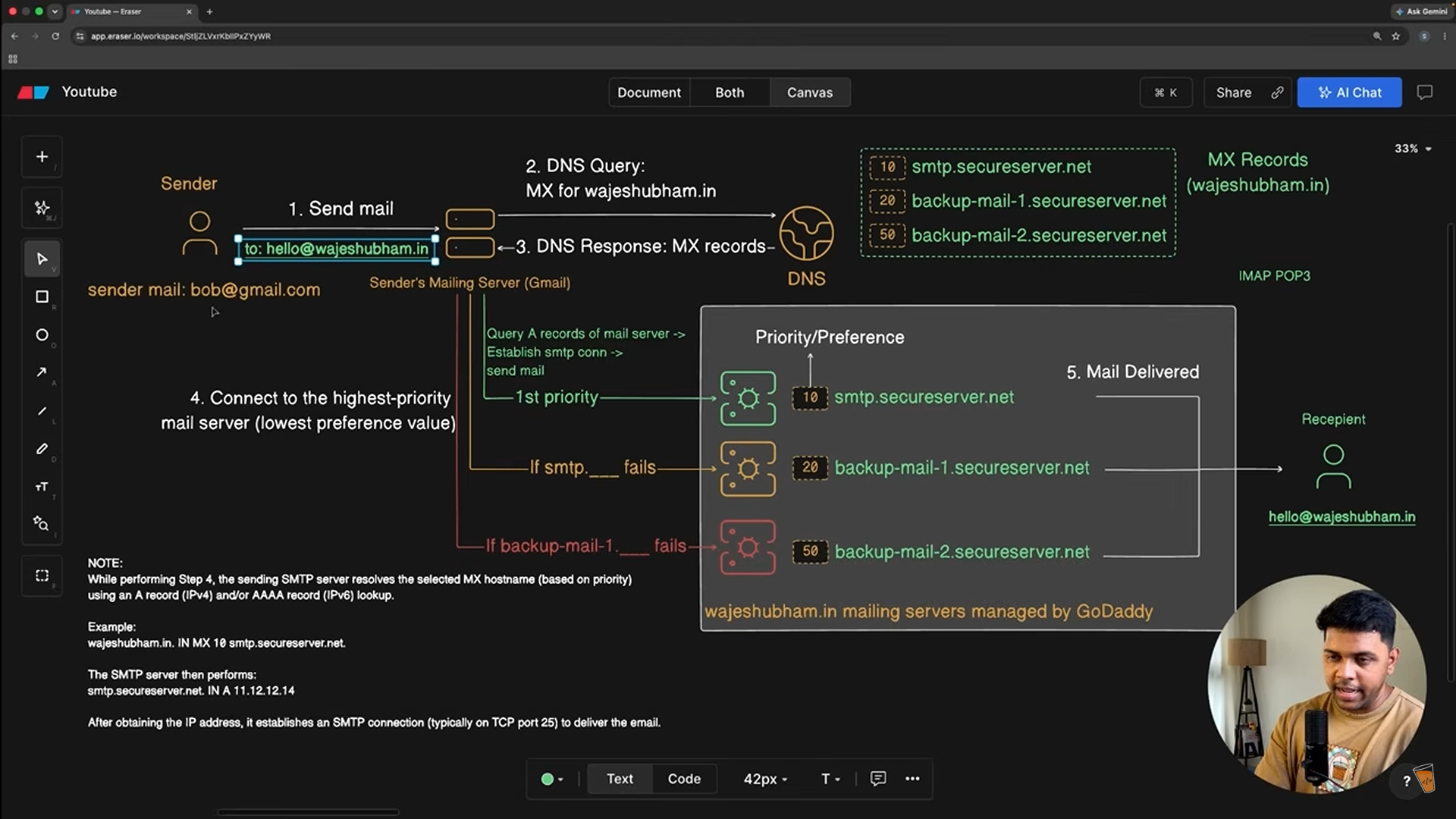This screenshot has height=819, width=1456.
Task: Expand the text style T dropdown
Action: point(830,779)
